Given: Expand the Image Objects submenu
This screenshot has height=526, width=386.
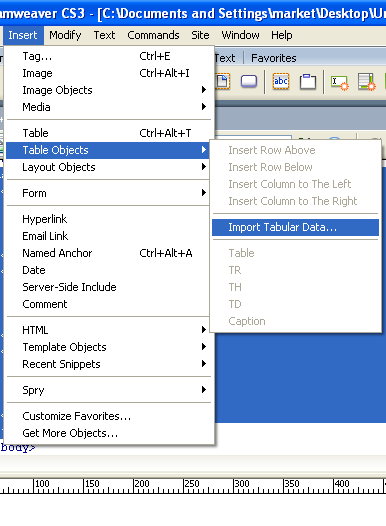Looking at the screenshot, I should coord(108,90).
